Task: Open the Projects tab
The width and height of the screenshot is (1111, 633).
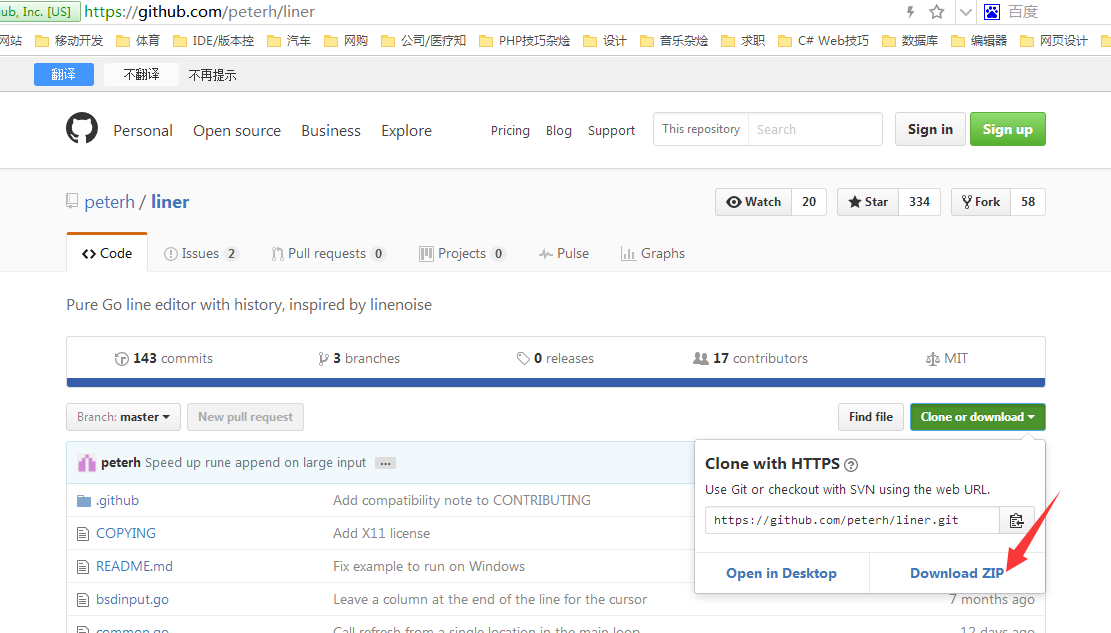Action: 462,254
